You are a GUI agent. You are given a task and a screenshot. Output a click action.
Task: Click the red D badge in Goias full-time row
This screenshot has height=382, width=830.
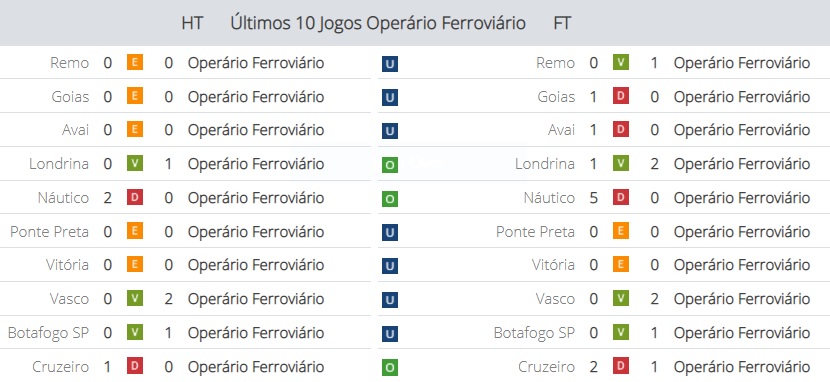621,96
